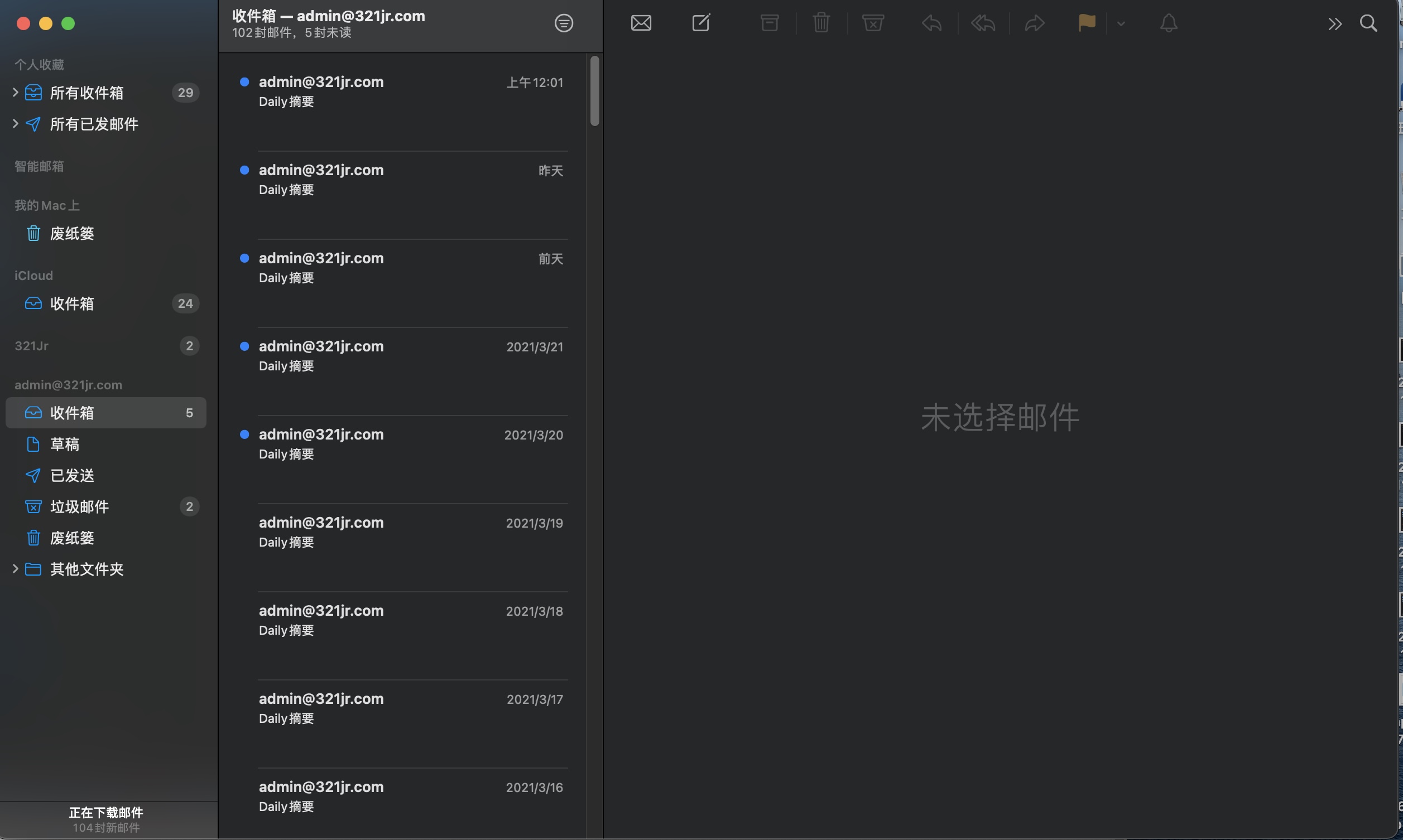This screenshot has width=1403, height=840.
Task: Select 所有已发邮件 mailbox
Action: [x=106, y=124]
